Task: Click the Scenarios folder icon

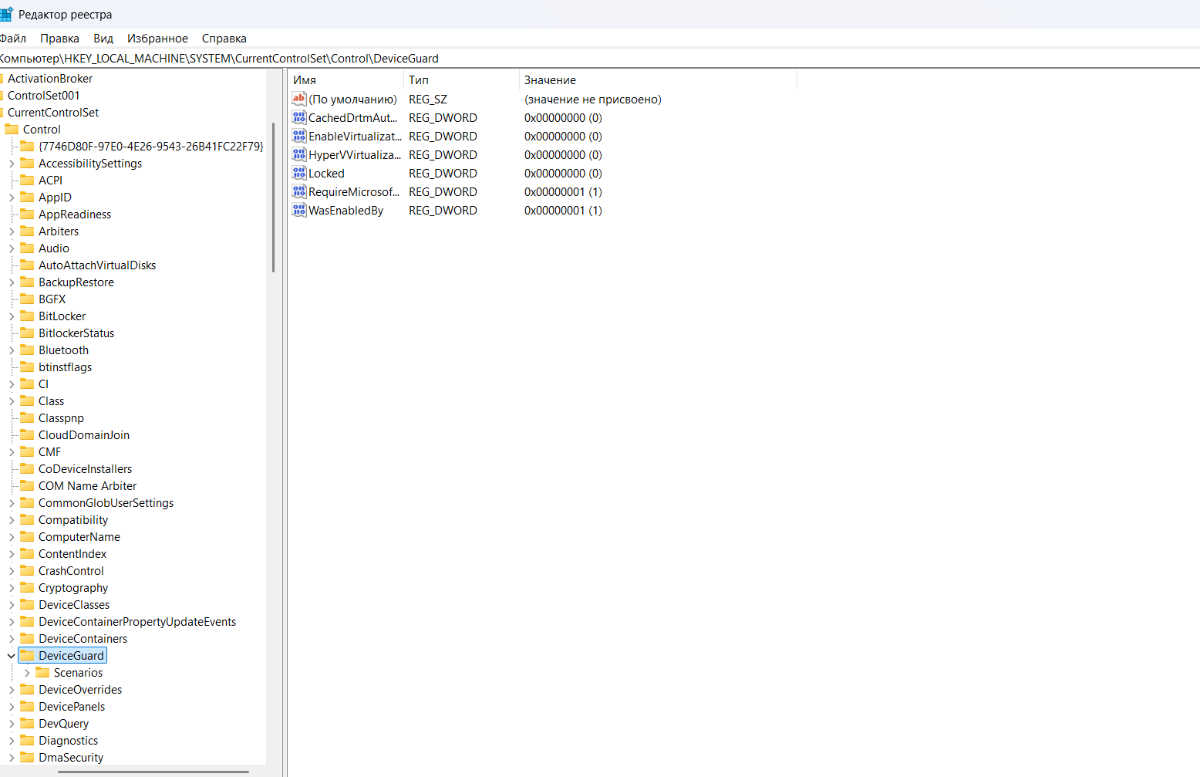Action: click(x=42, y=673)
